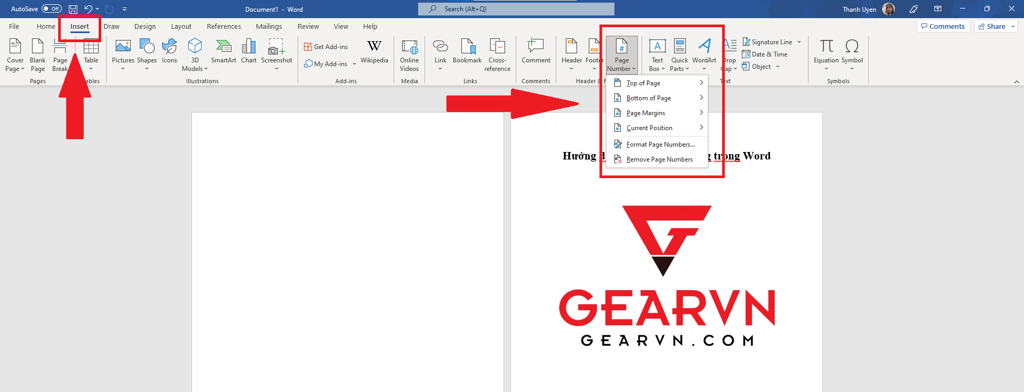Switch to the References tab

click(x=223, y=26)
